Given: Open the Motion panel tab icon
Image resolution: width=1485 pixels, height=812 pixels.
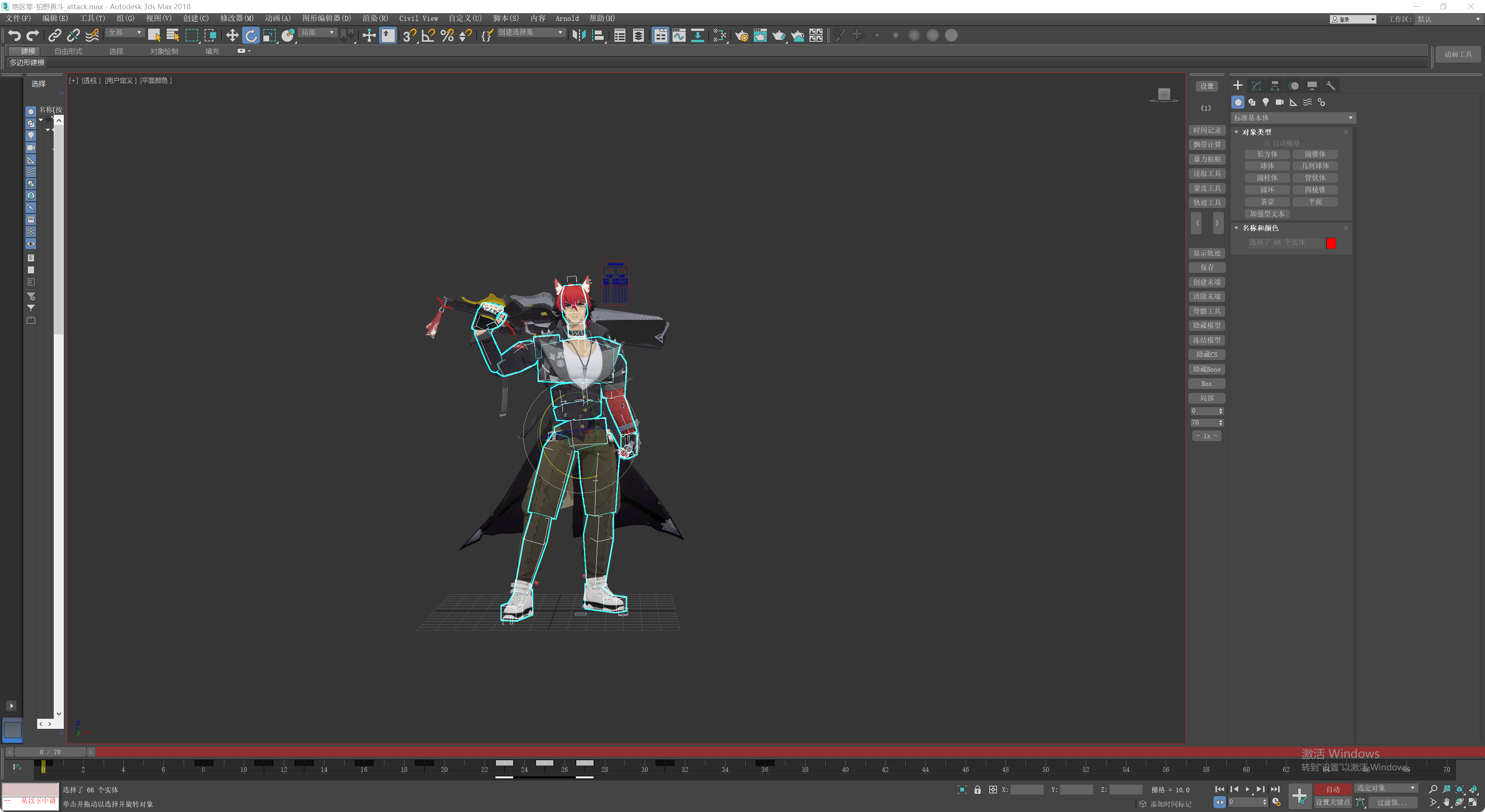Looking at the screenshot, I should pyautogui.click(x=1294, y=86).
